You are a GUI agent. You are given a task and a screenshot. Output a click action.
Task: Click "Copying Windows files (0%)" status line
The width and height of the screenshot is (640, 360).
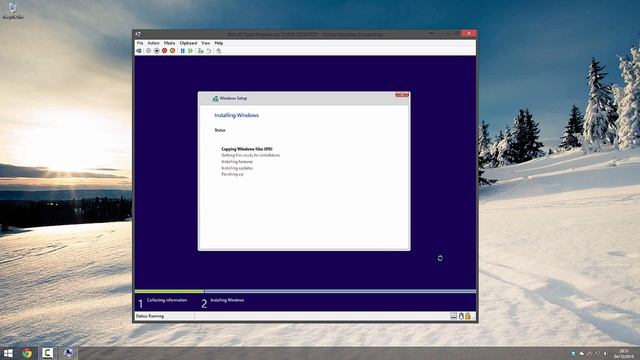(247, 149)
